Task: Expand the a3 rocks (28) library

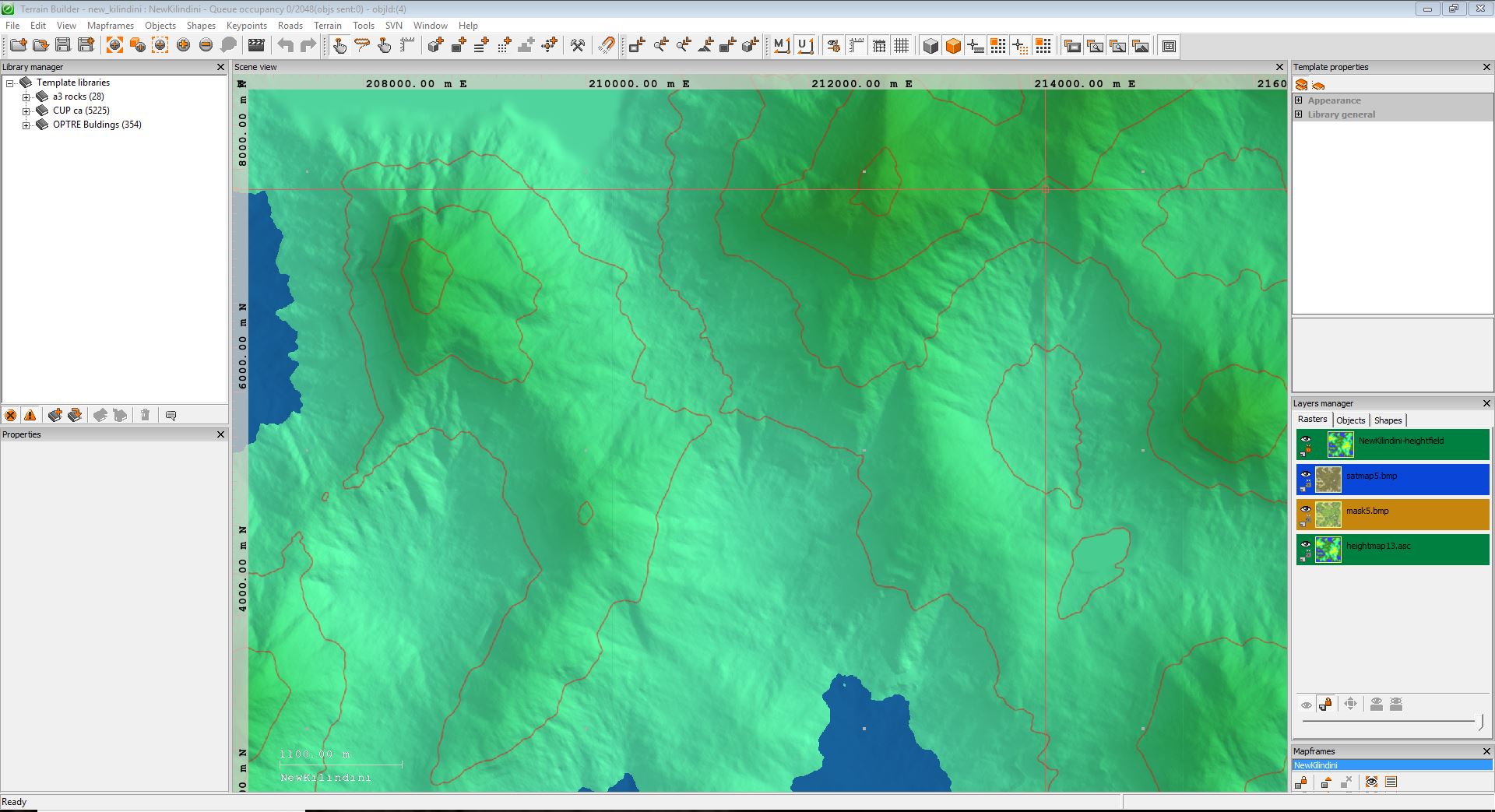Action: [x=26, y=97]
